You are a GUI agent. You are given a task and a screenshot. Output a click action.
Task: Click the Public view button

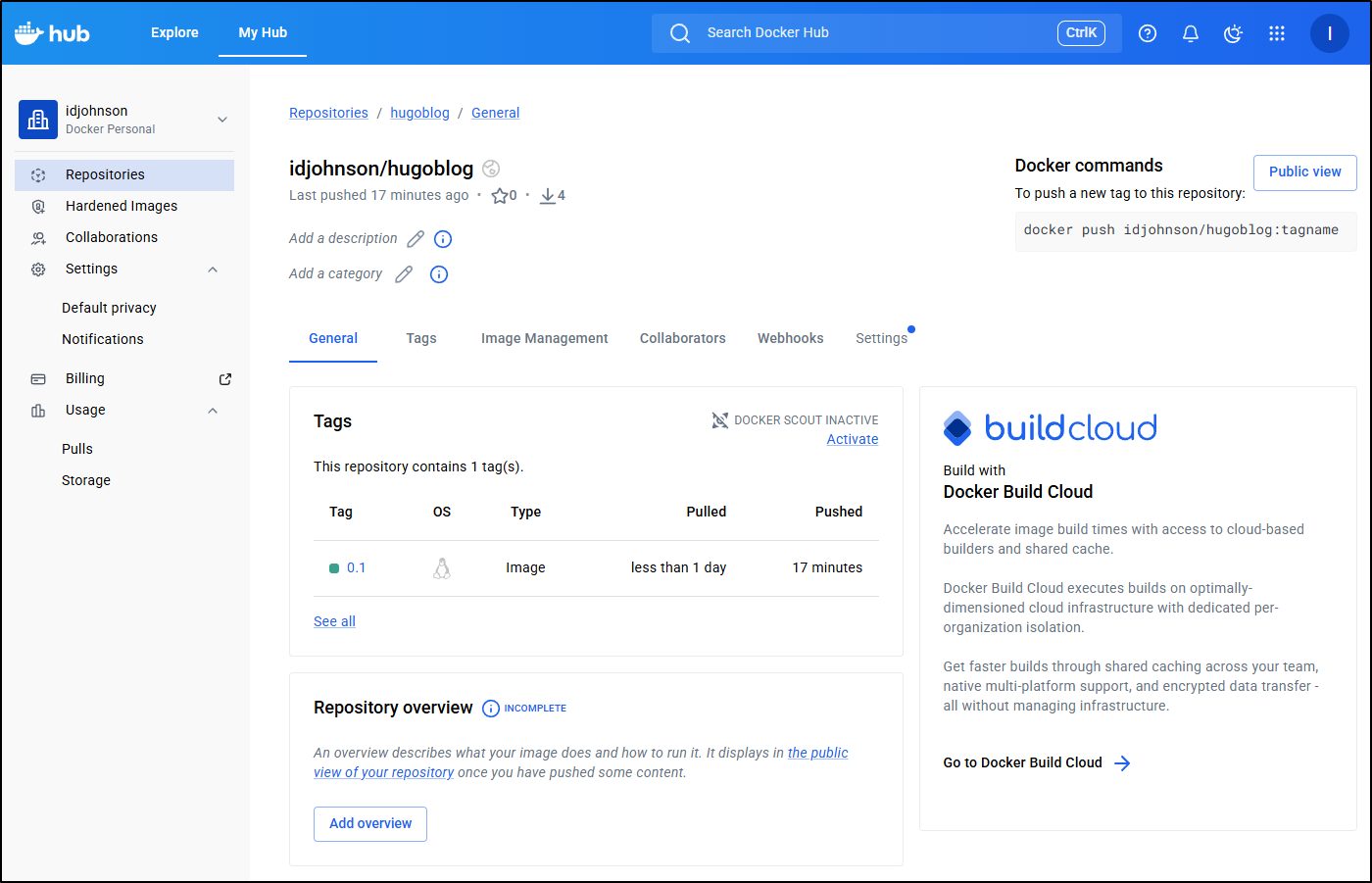[1304, 172]
